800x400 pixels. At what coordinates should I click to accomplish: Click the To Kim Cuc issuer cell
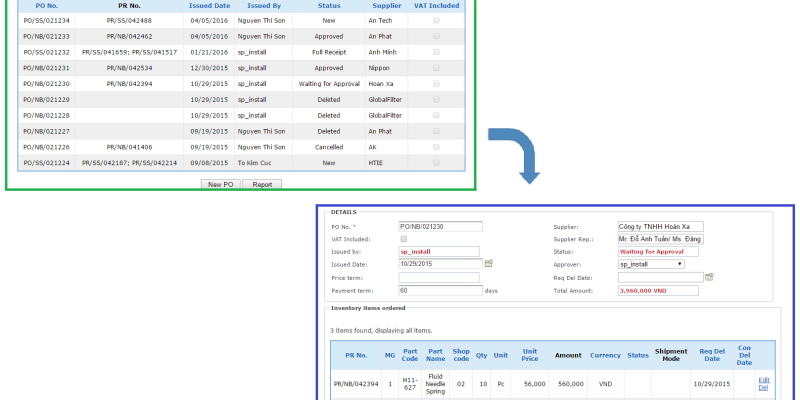pyautogui.click(x=264, y=163)
